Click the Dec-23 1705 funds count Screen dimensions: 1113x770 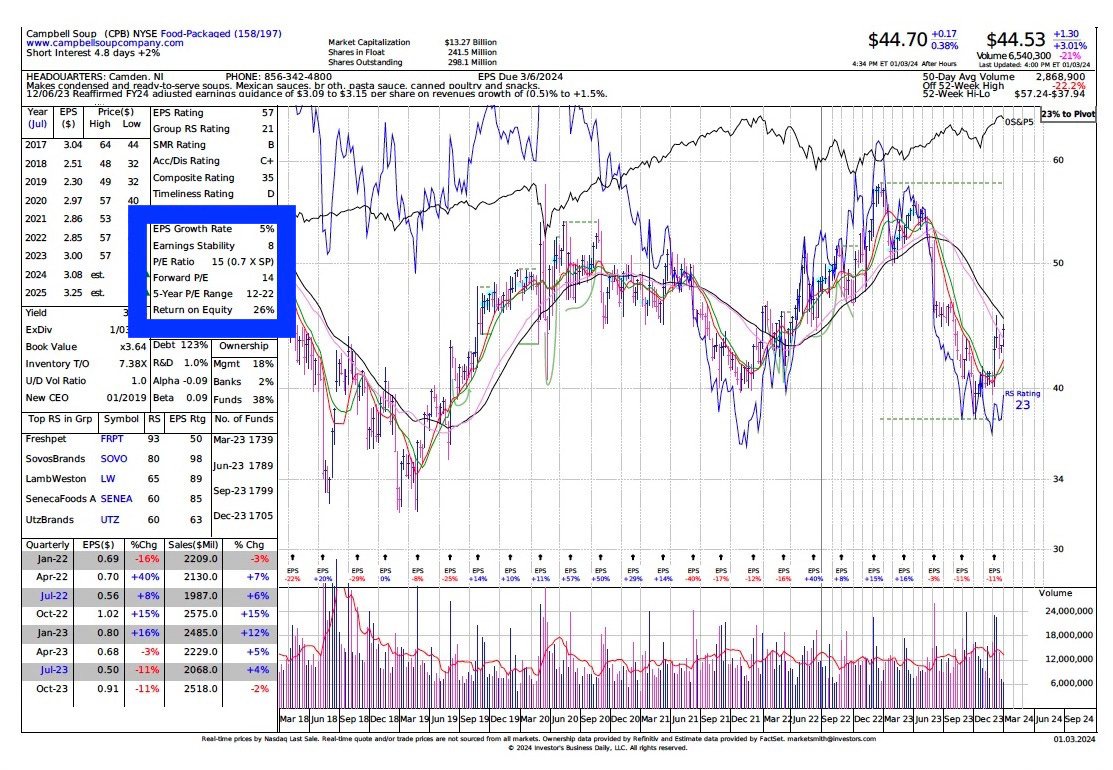[x=243, y=516]
